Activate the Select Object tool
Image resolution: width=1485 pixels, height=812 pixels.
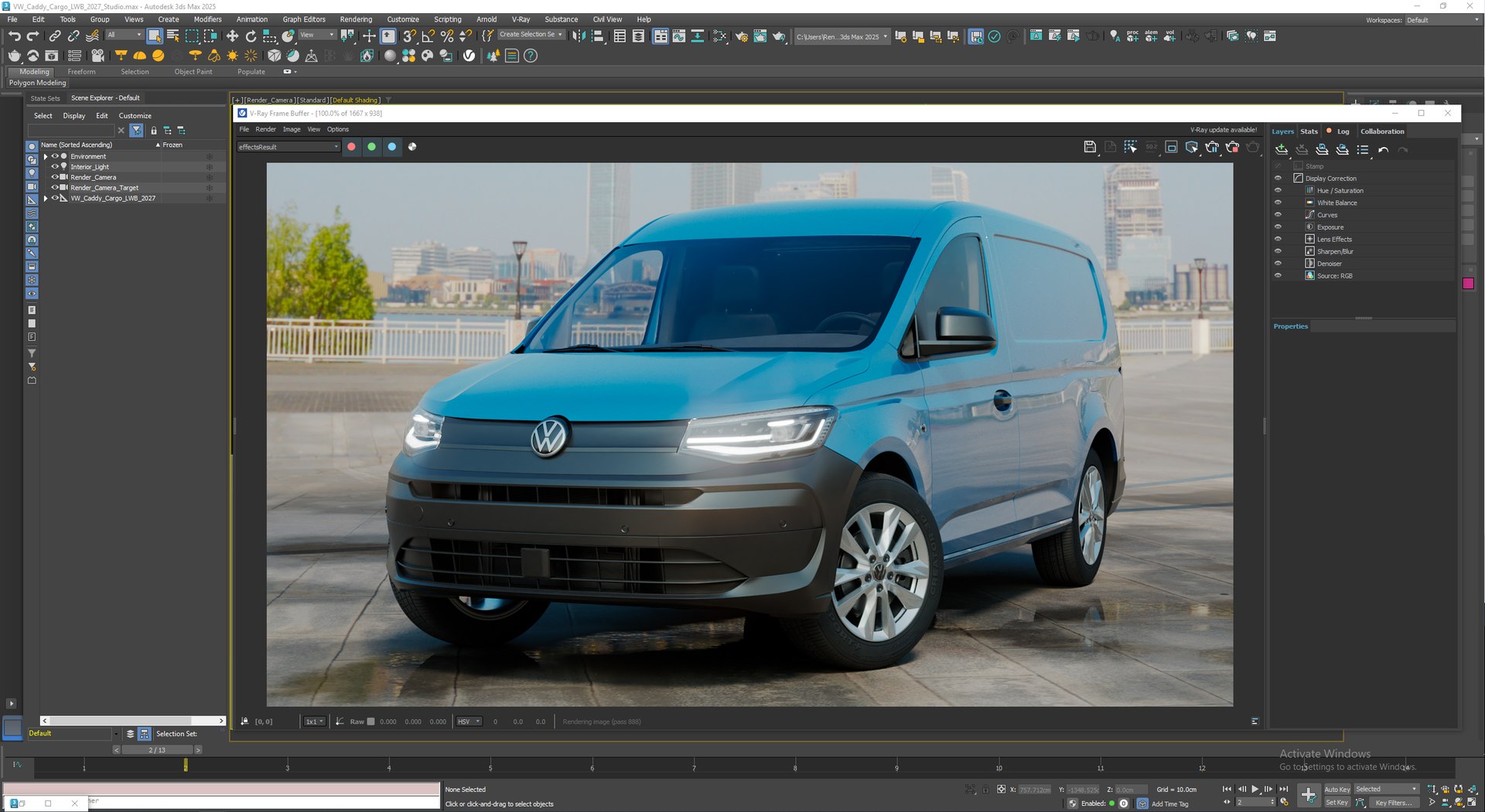pos(155,36)
